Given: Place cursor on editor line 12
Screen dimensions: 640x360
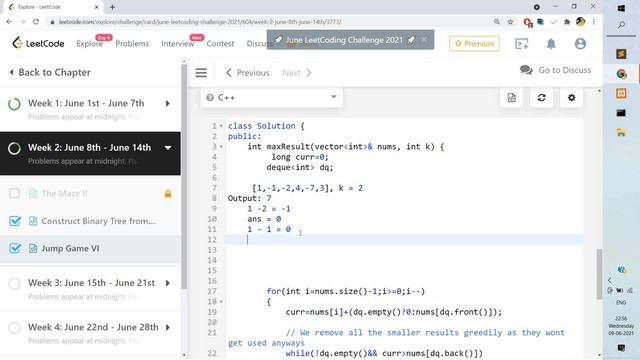Looking at the screenshot, I should 404,240.
